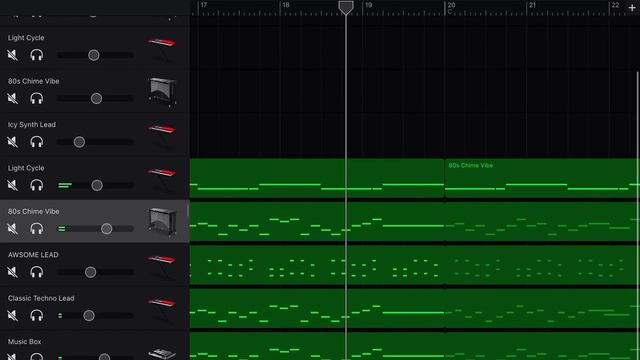Screen dimensions: 640x360
Task: Select the faded AWSOME LEAD region after bar 20
Action: coord(541,265)
